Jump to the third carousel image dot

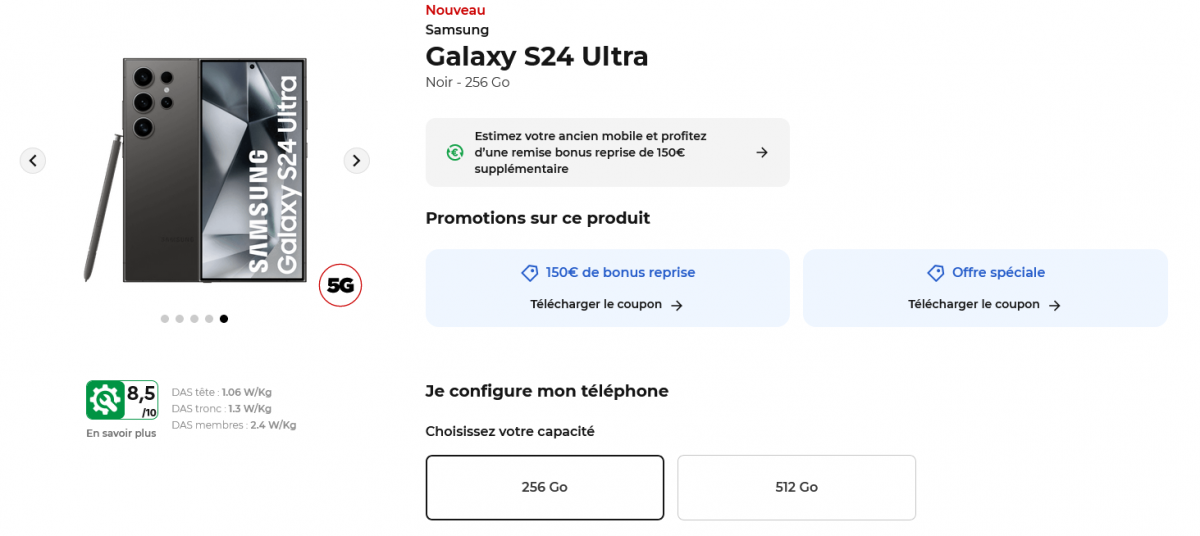[x=194, y=319]
